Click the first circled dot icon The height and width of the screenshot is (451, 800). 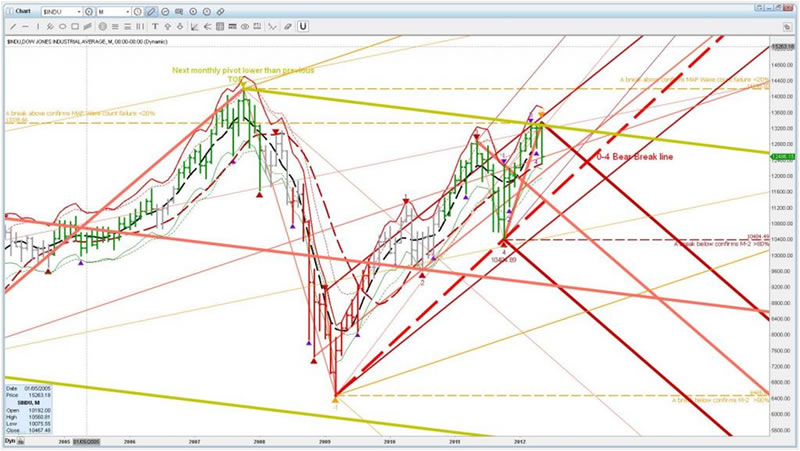coord(193,12)
